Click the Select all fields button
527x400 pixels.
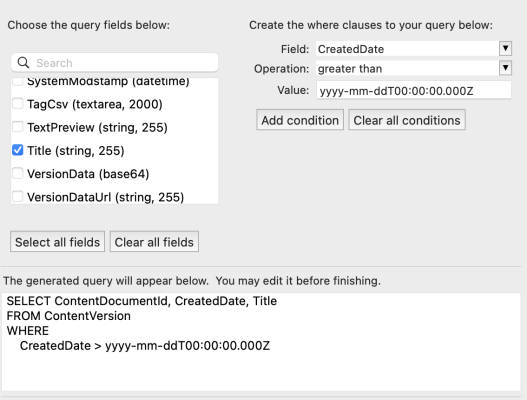pyautogui.click(x=57, y=242)
